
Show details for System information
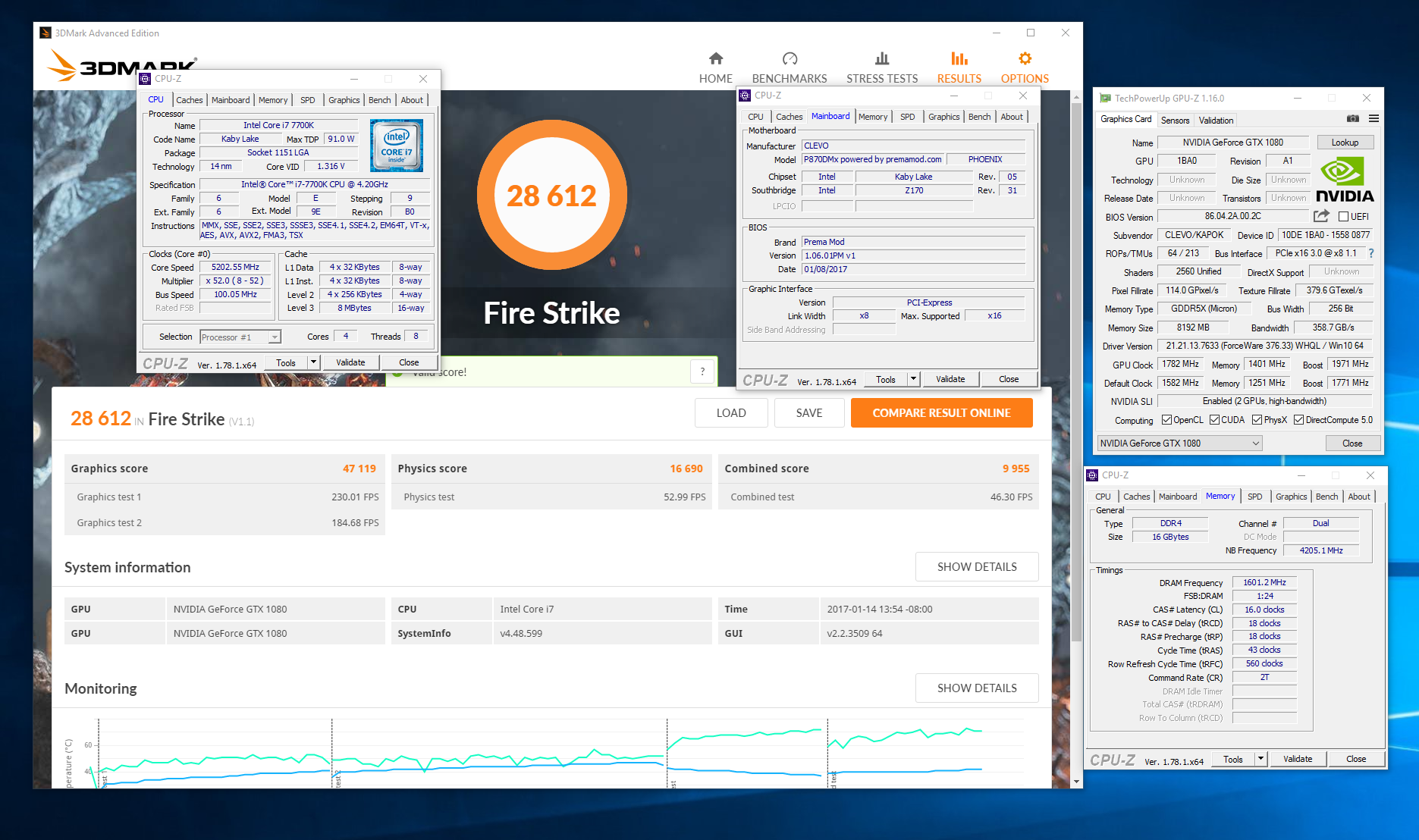[977, 567]
